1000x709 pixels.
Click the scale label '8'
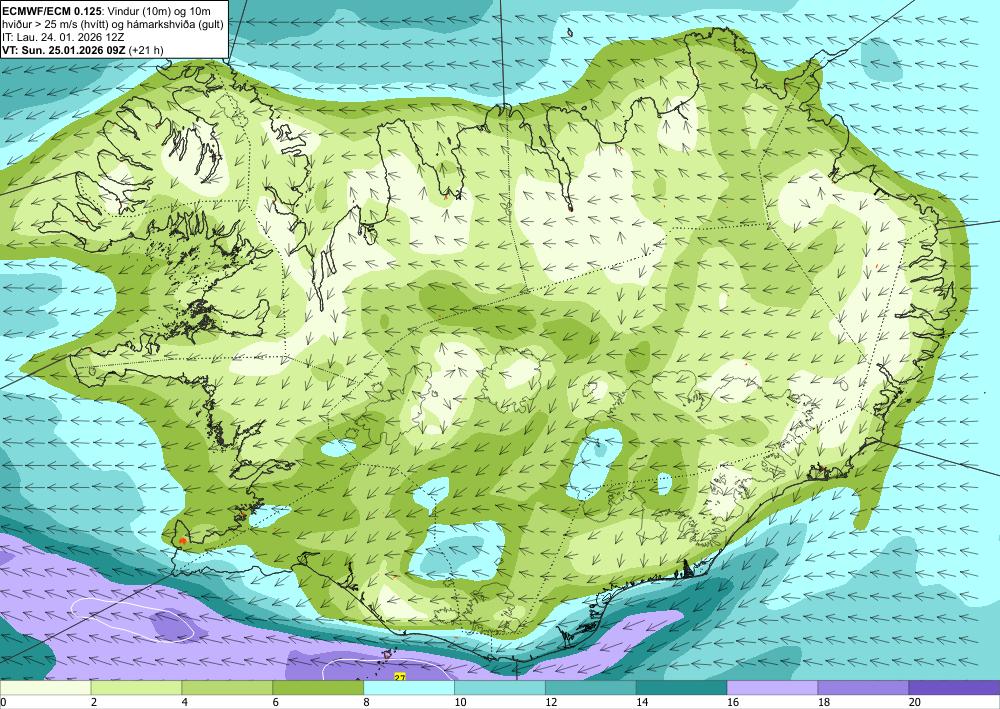367,703
